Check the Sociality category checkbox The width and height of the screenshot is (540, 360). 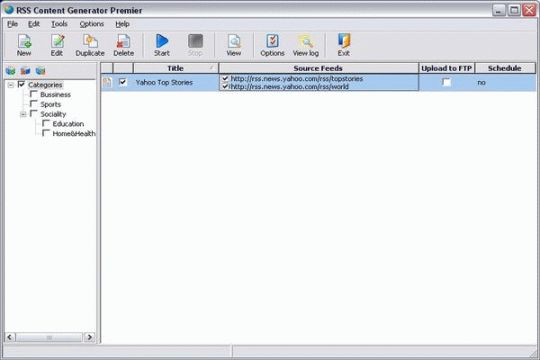point(34,113)
